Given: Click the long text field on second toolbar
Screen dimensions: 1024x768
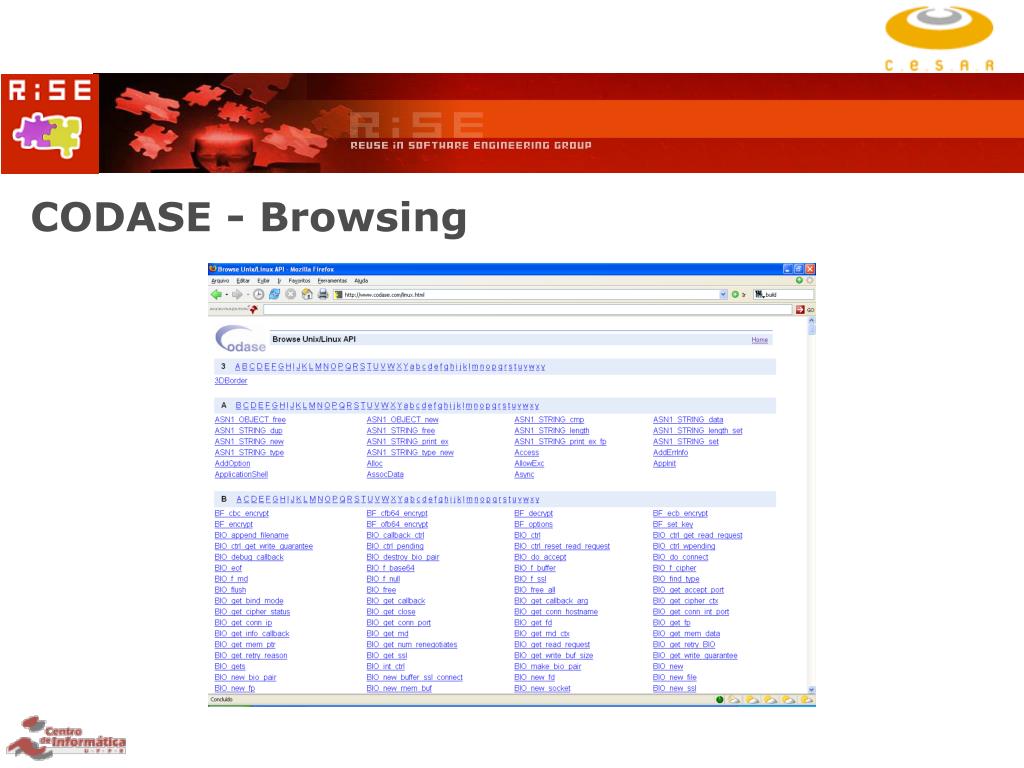Looking at the screenshot, I should 528,310.
